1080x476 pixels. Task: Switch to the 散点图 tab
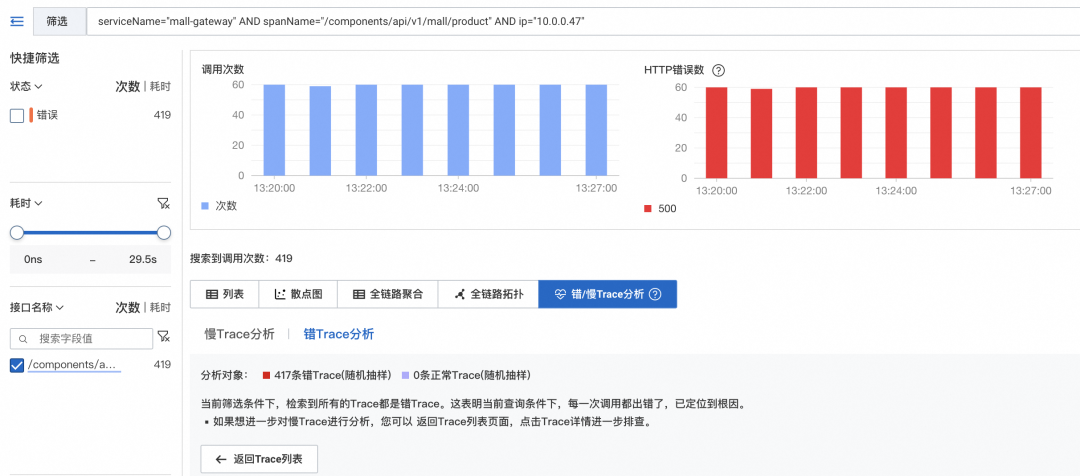pos(298,294)
